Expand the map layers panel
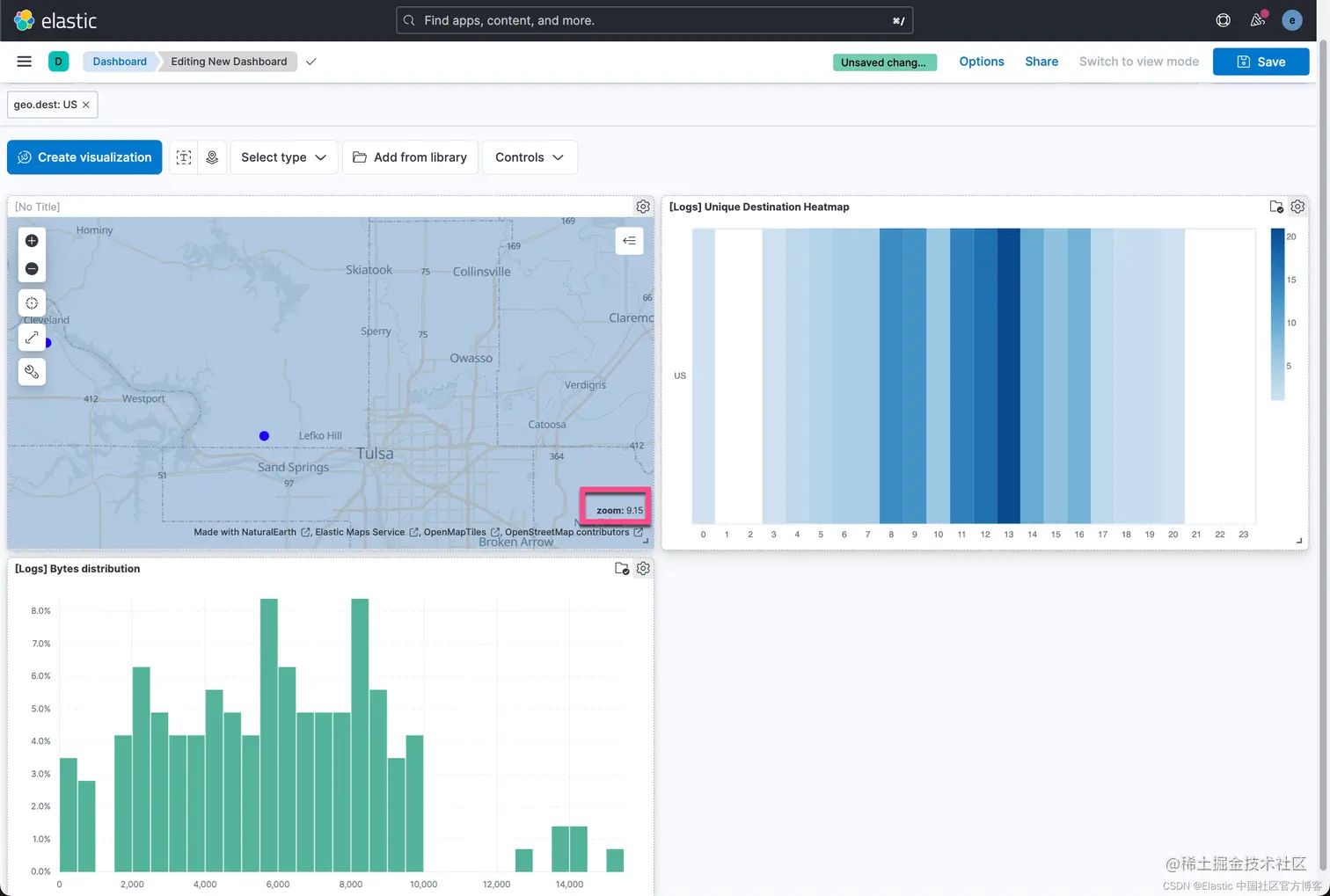This screenshot has height=896, width=1330. tap(629, 241)
